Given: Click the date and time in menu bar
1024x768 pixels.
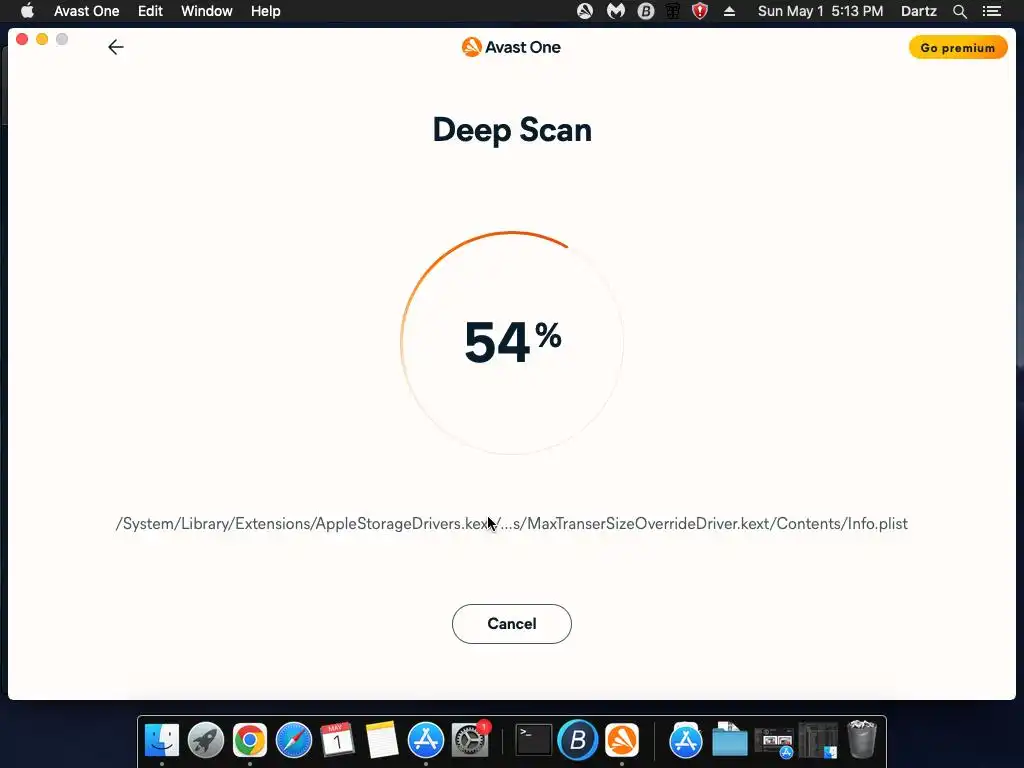Looking at the screenshot, I should [820, 11].
